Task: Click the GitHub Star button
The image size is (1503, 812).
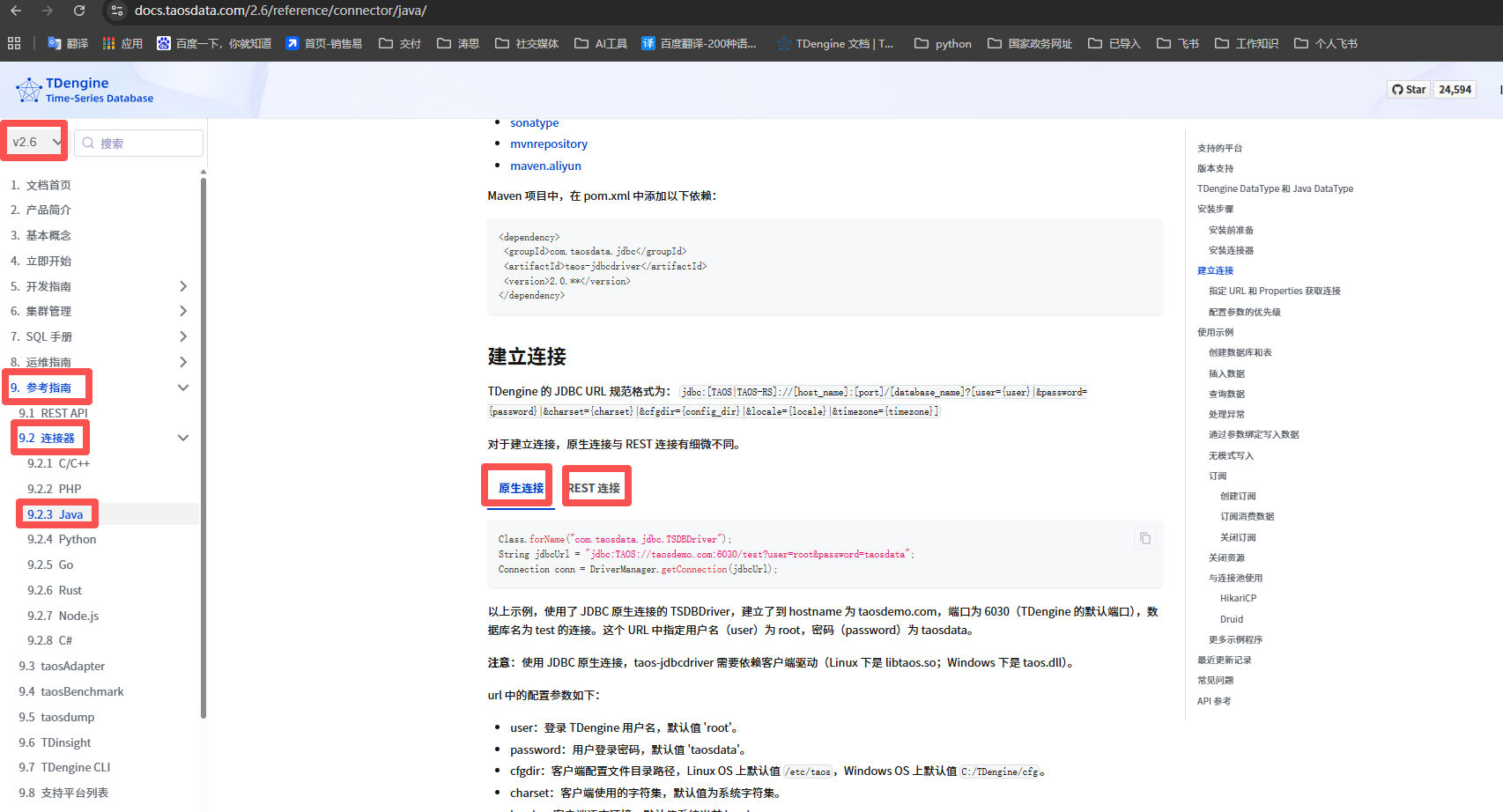Action: 1408,90
